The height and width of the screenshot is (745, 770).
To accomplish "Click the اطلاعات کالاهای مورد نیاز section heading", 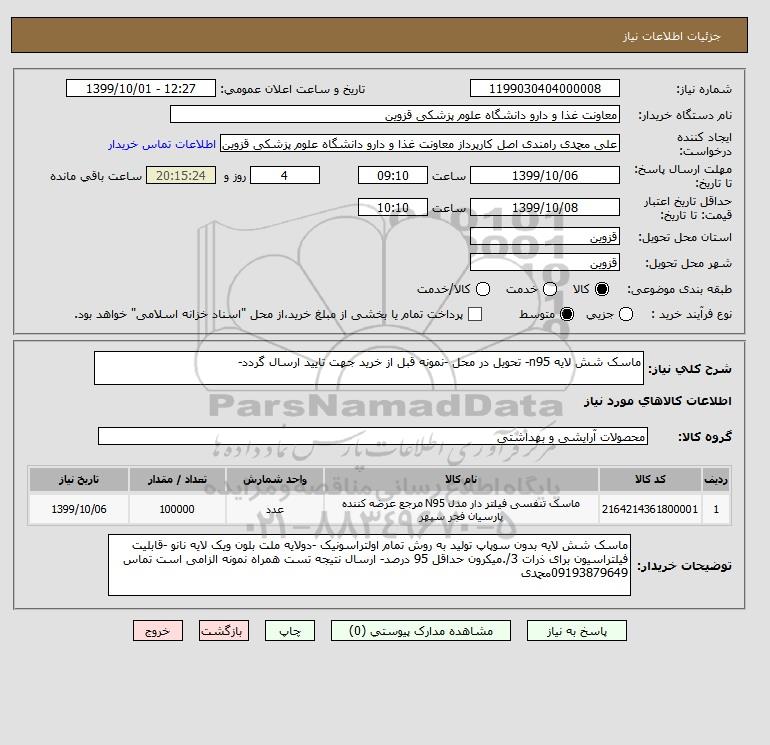I will [x=658, y=401].
